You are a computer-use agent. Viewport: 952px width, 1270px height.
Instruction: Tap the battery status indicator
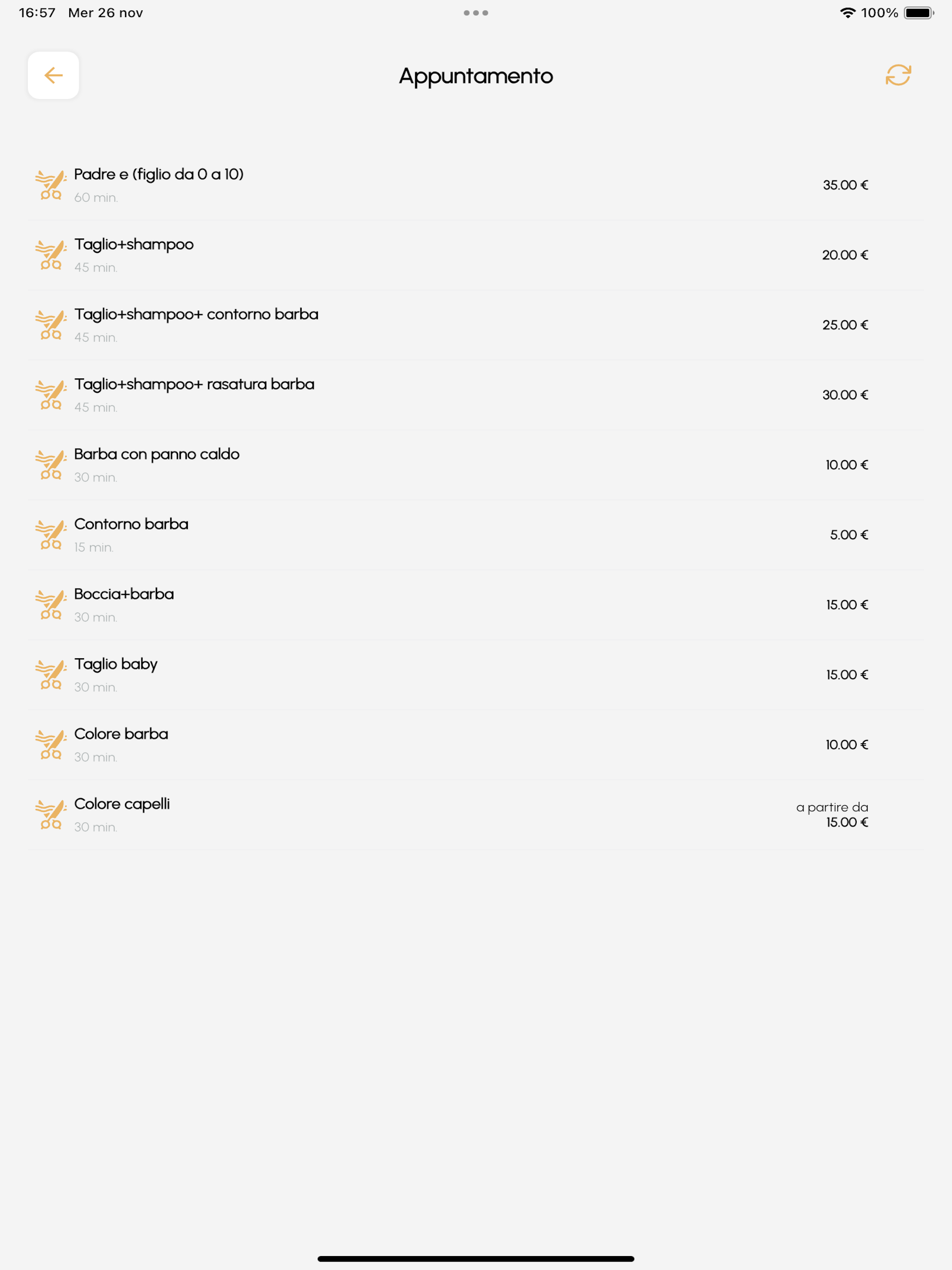919,13
